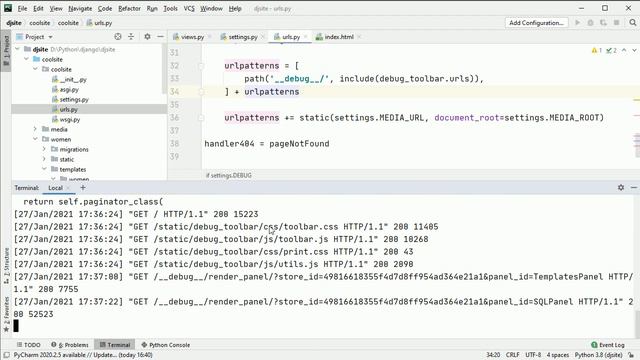This screenshot has width=640, height=360.
Task: Go to previous highlighted error arrow
Action: [624, 50]
